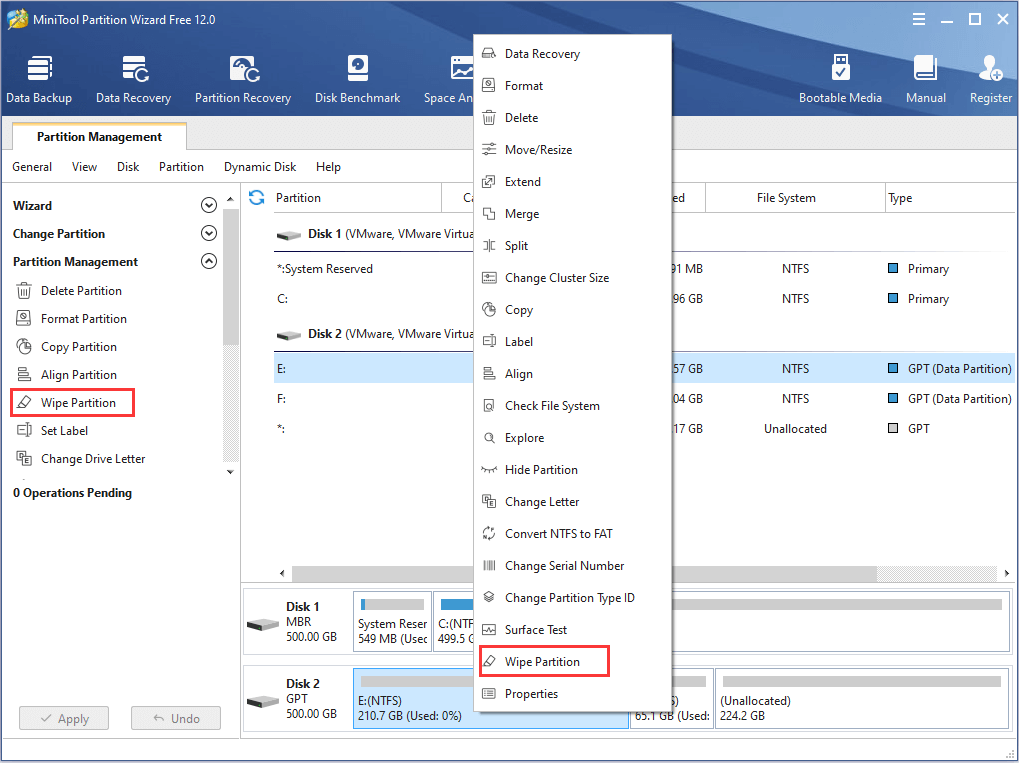Open the Disk menu
The height and width of the screenshot is (763, 1019).
point(128,167)
